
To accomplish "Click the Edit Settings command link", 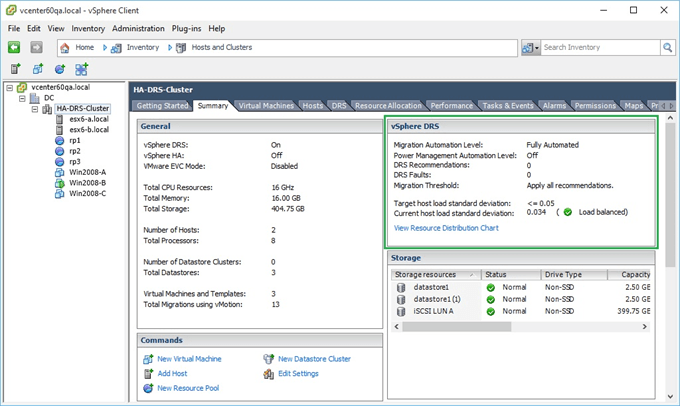I will [298, 373].
